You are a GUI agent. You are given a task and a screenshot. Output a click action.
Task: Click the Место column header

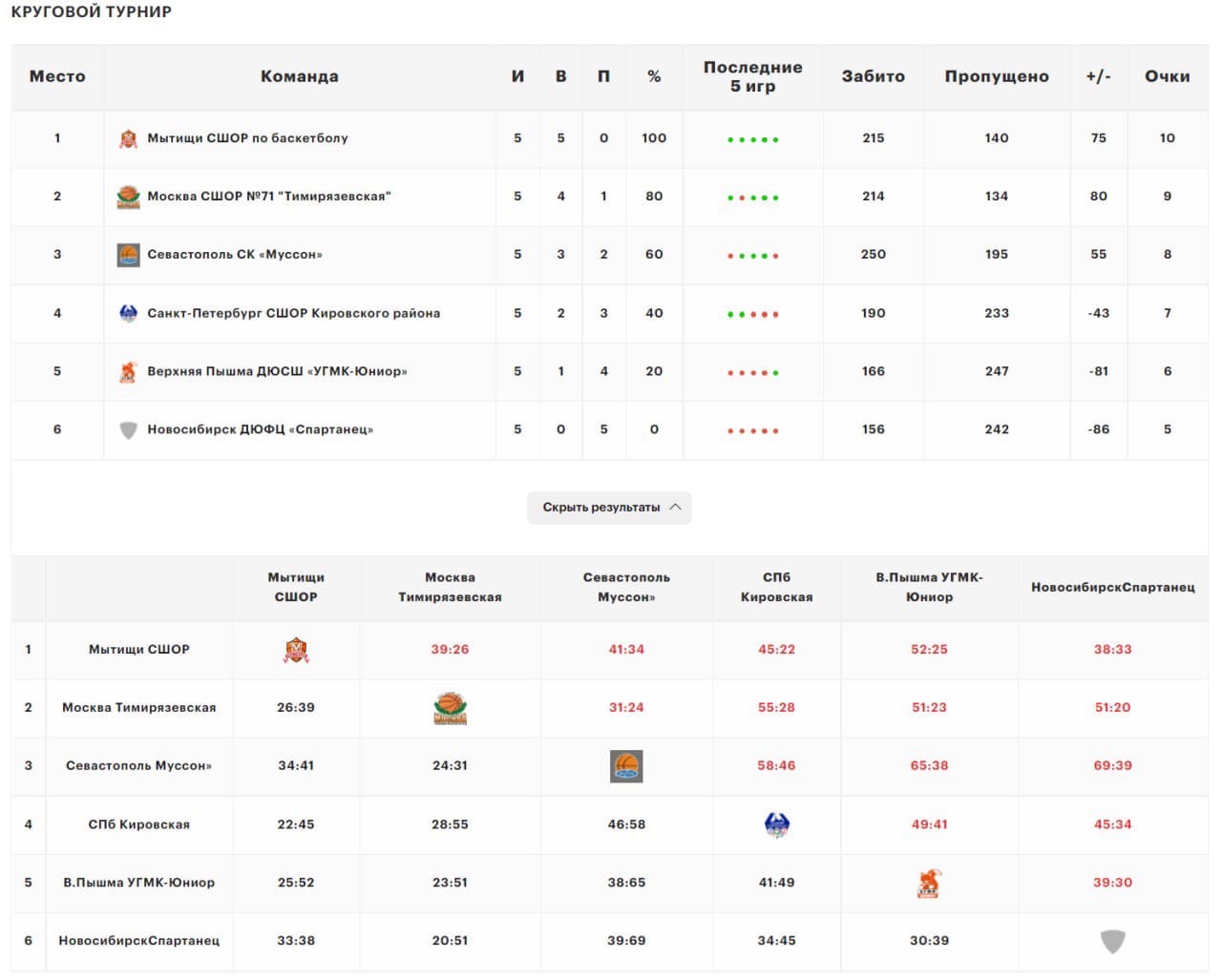coord(57,76)
